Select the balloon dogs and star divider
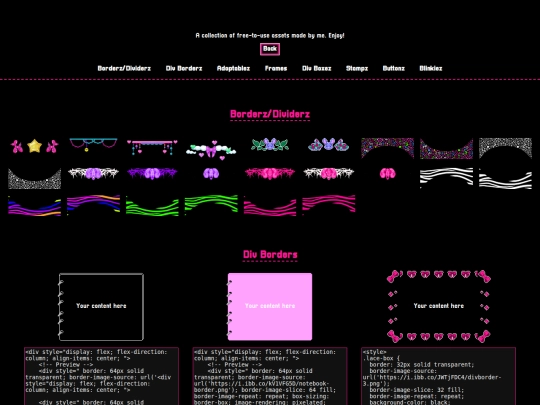The width and height of the screenshot is (540, 405). coord(34,146)
